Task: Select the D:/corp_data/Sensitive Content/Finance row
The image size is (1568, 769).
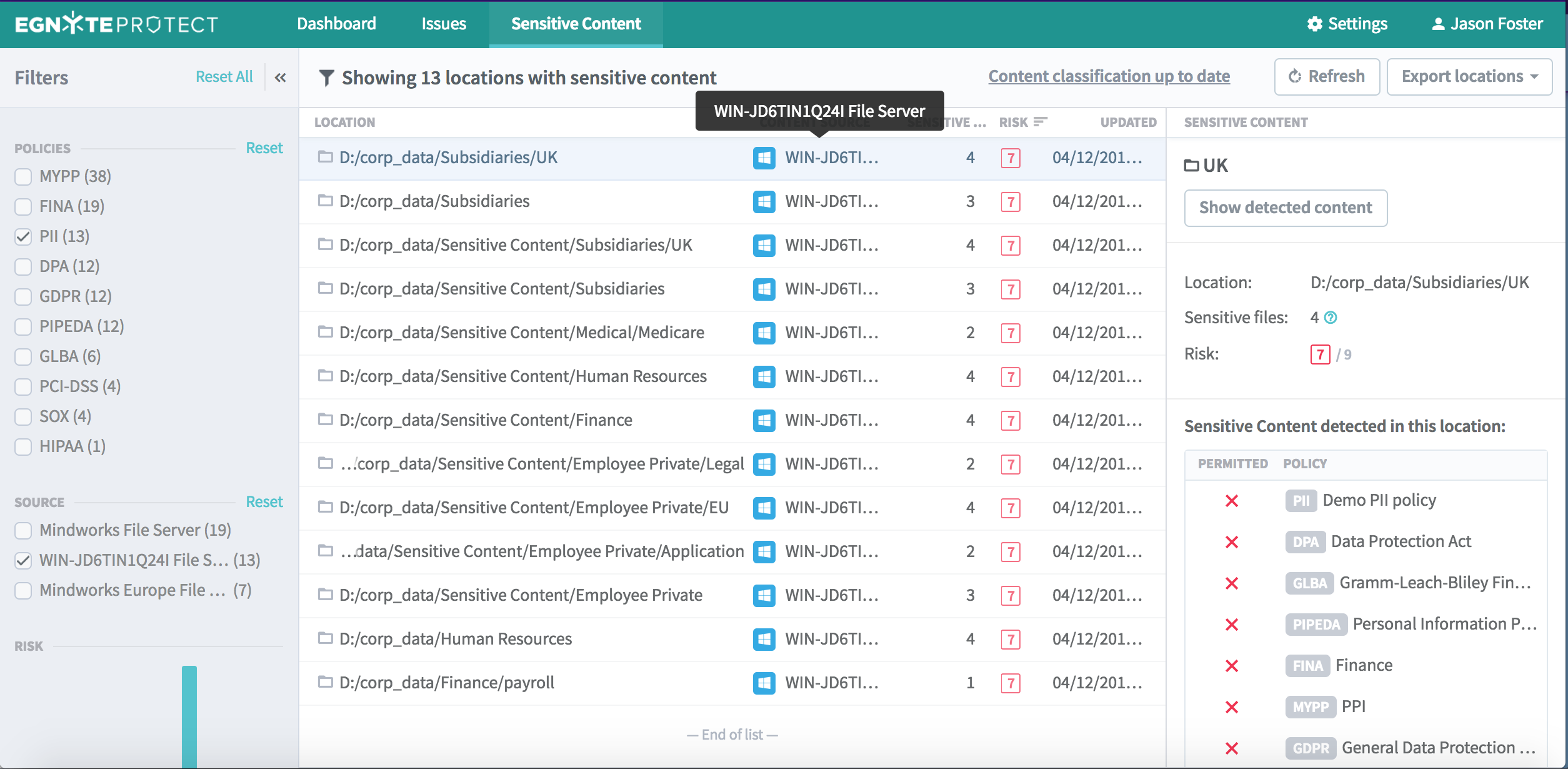Action: [486, 420]
